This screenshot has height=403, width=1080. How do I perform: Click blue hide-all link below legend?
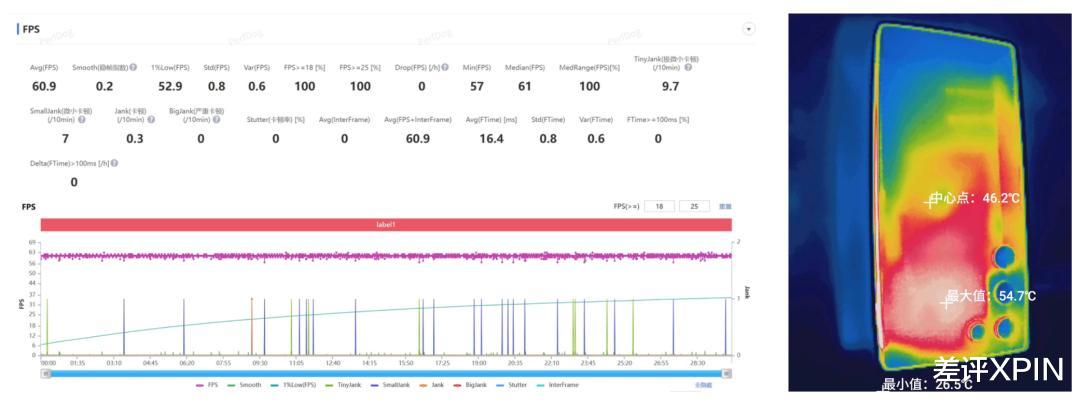pos(703,385)
